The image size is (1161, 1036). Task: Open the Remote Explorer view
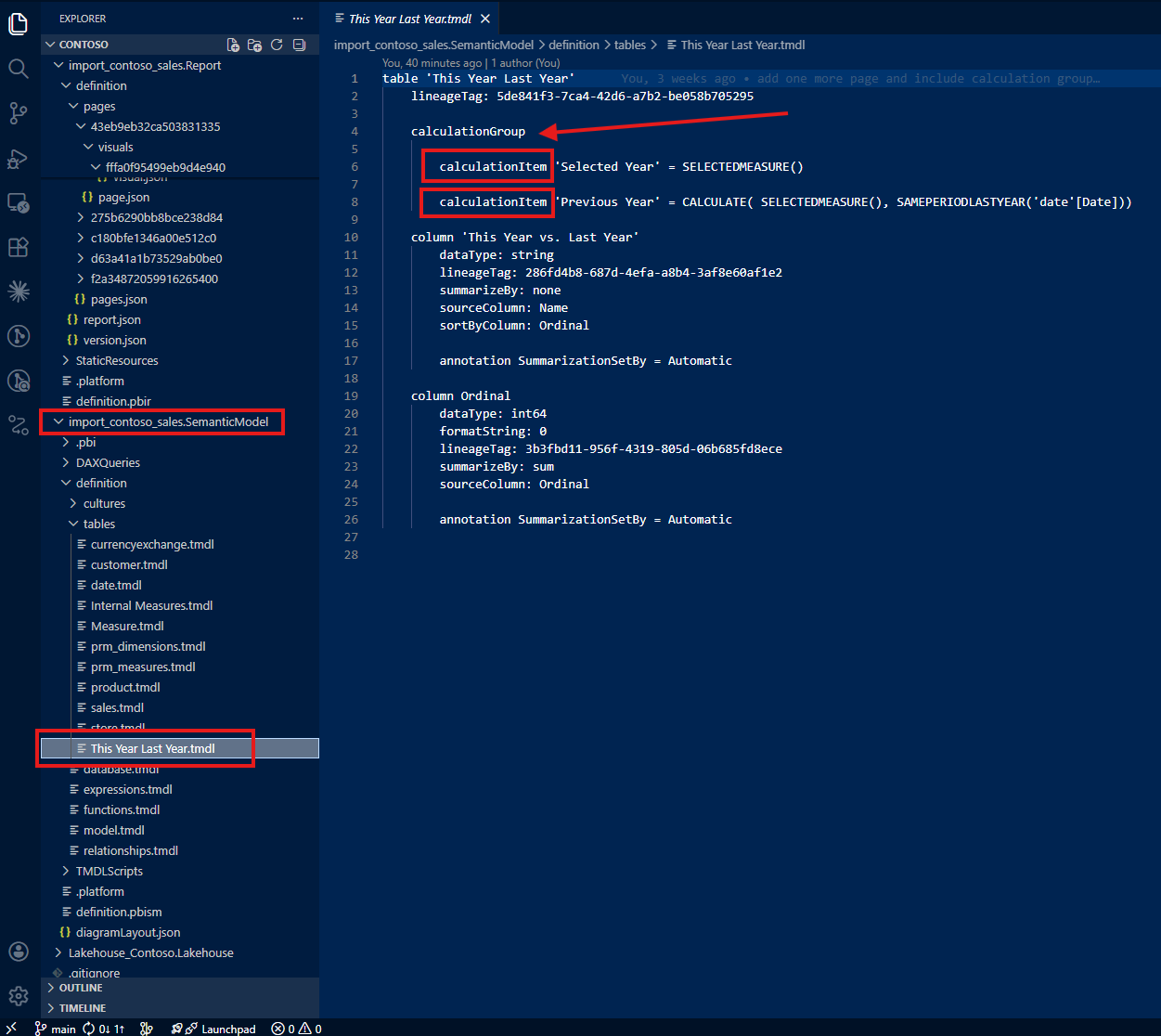pos(18,202)
